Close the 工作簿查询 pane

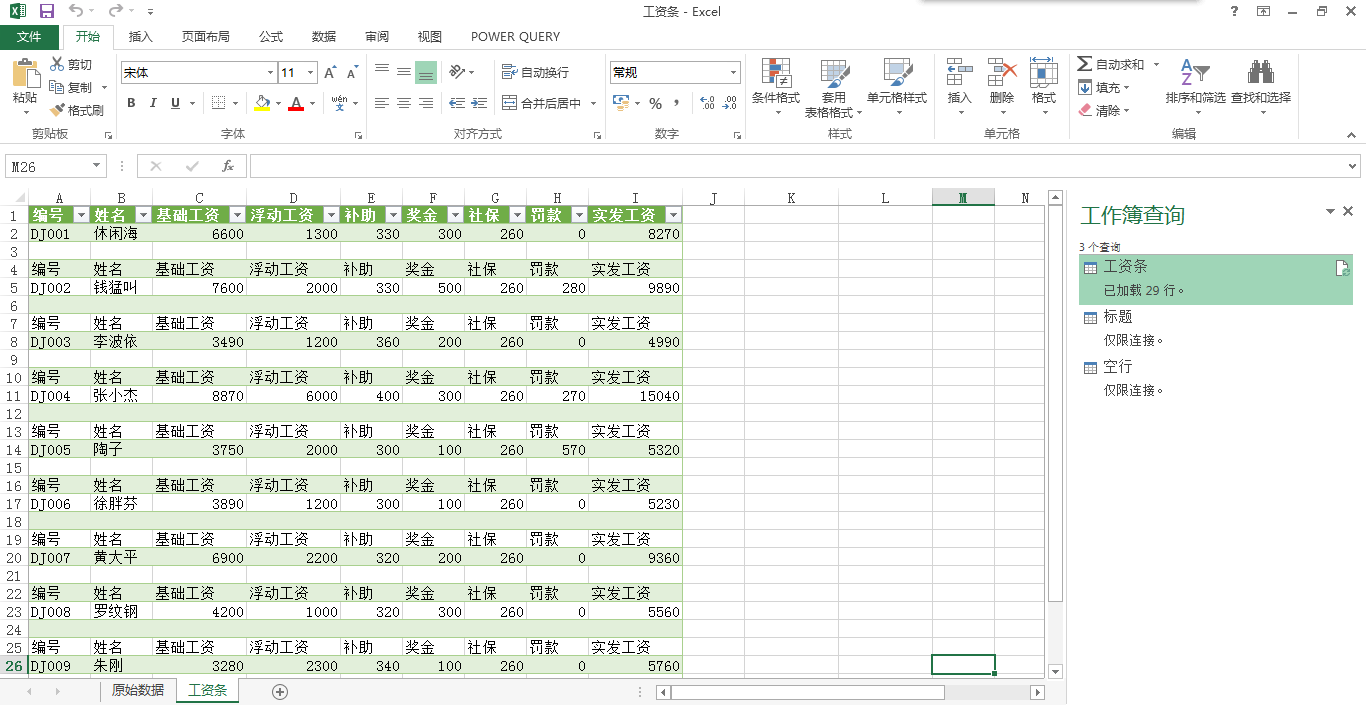pos(1348,211)
